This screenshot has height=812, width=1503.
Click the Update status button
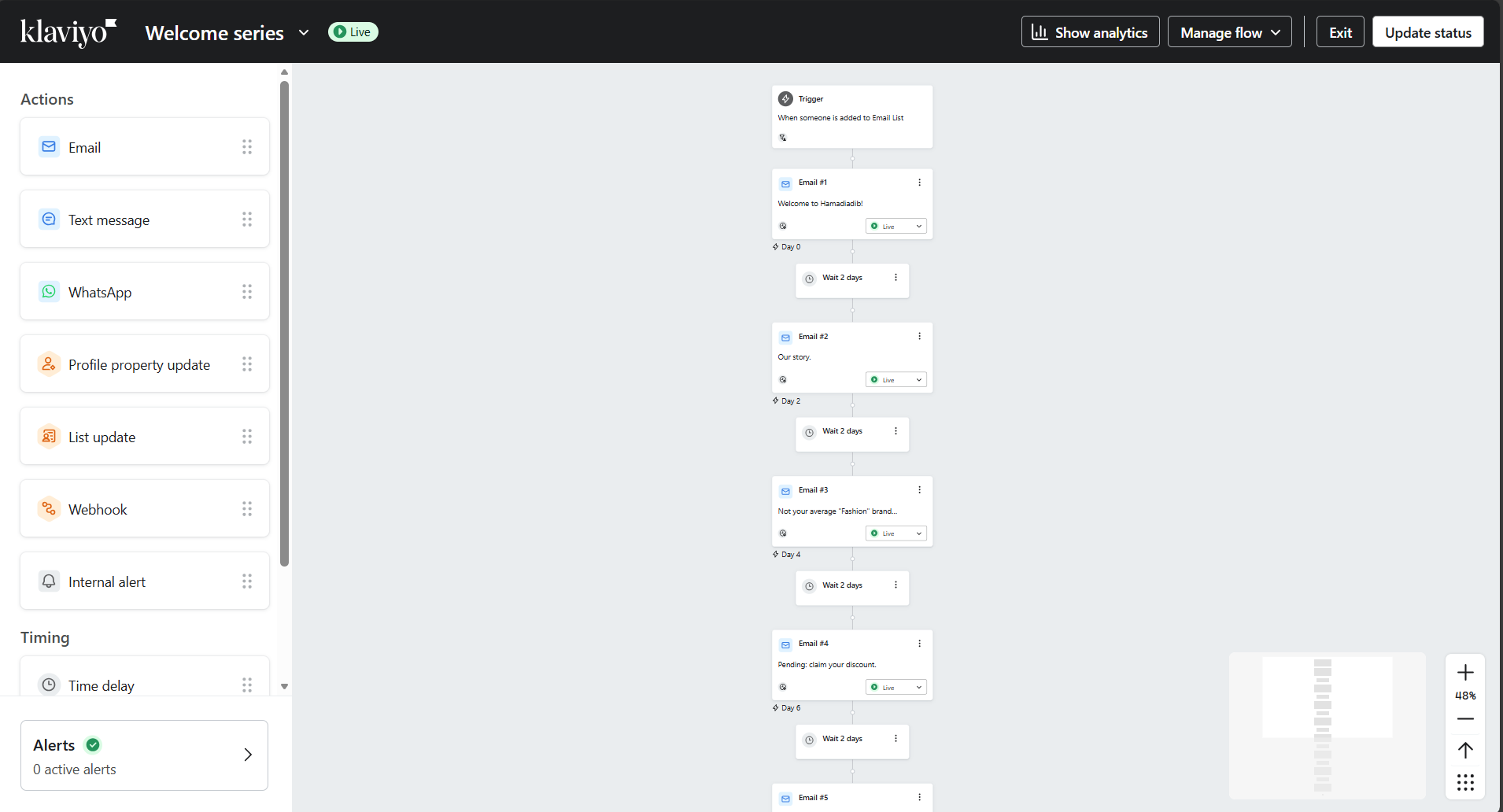click(1427, 31)
